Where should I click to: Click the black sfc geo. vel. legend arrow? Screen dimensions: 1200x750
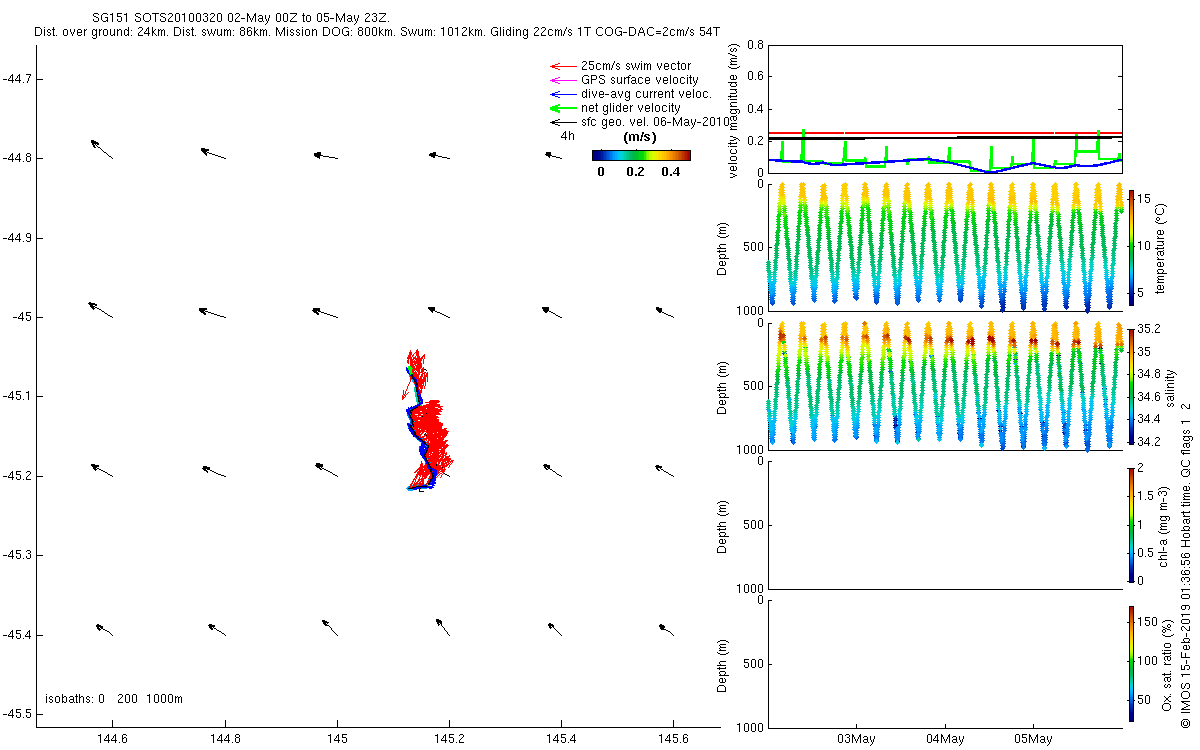coord(563,121)
